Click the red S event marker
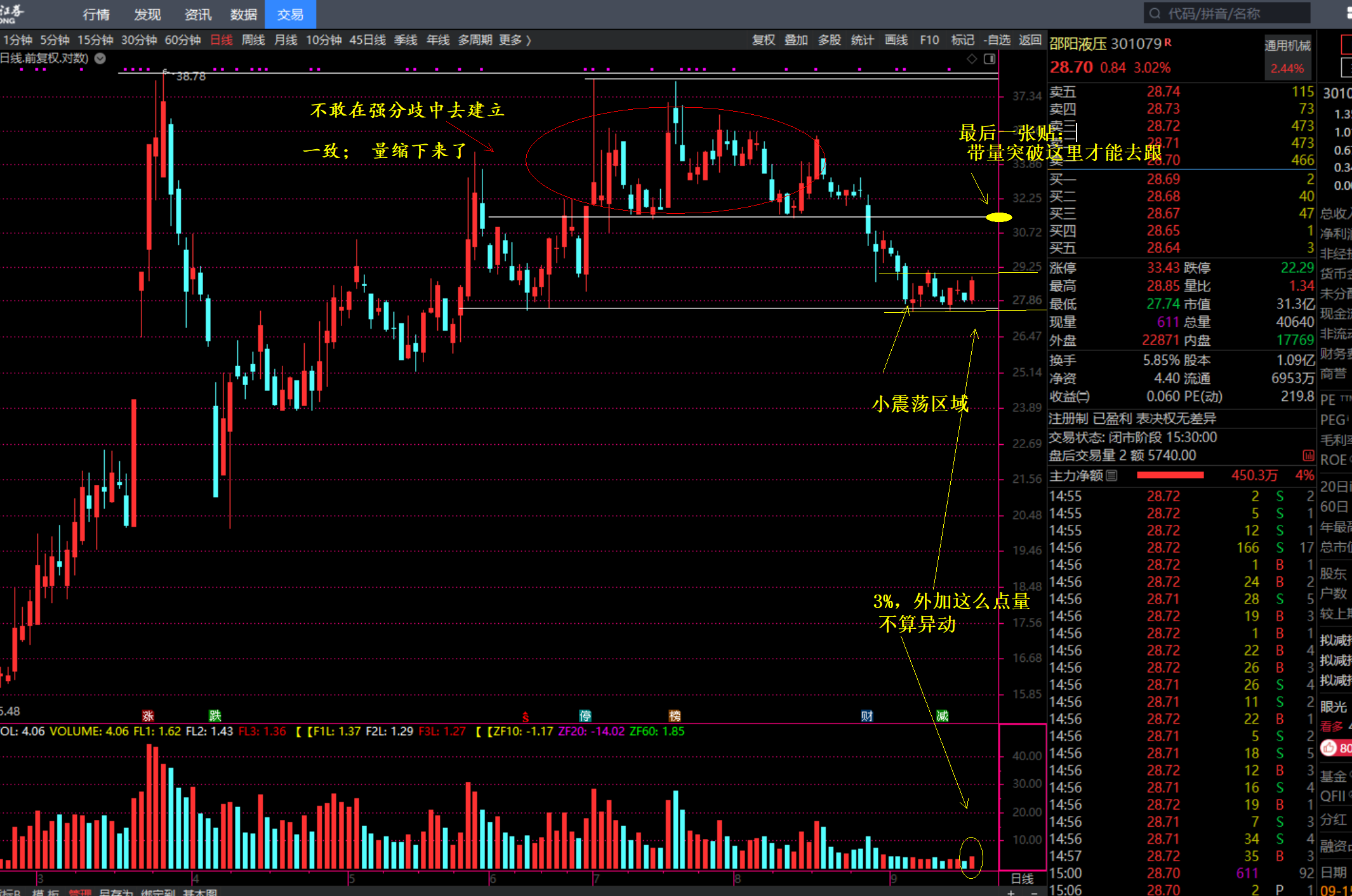Screen dimensions: 1352x896 click(526, 717)
